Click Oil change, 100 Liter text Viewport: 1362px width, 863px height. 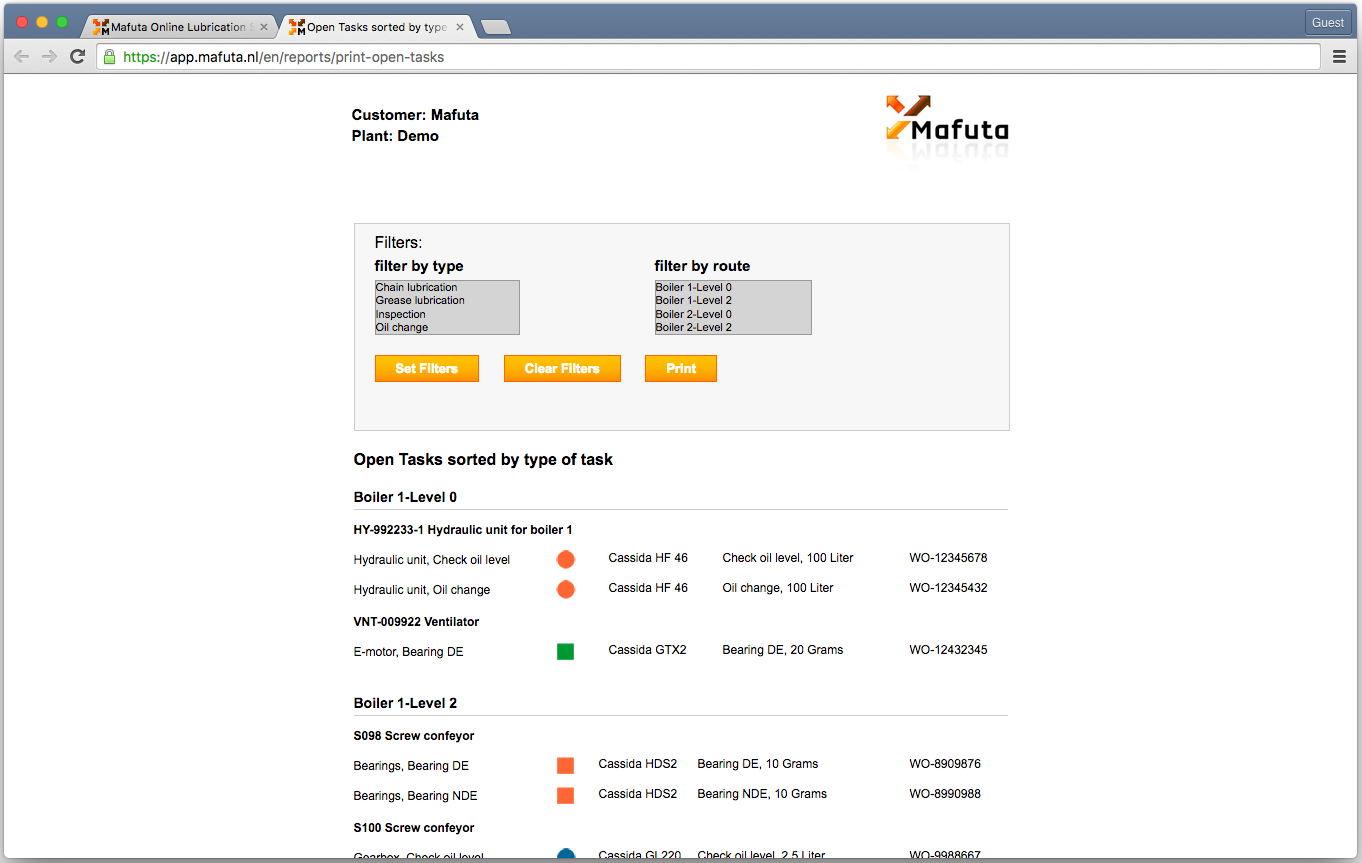point(778,588)
